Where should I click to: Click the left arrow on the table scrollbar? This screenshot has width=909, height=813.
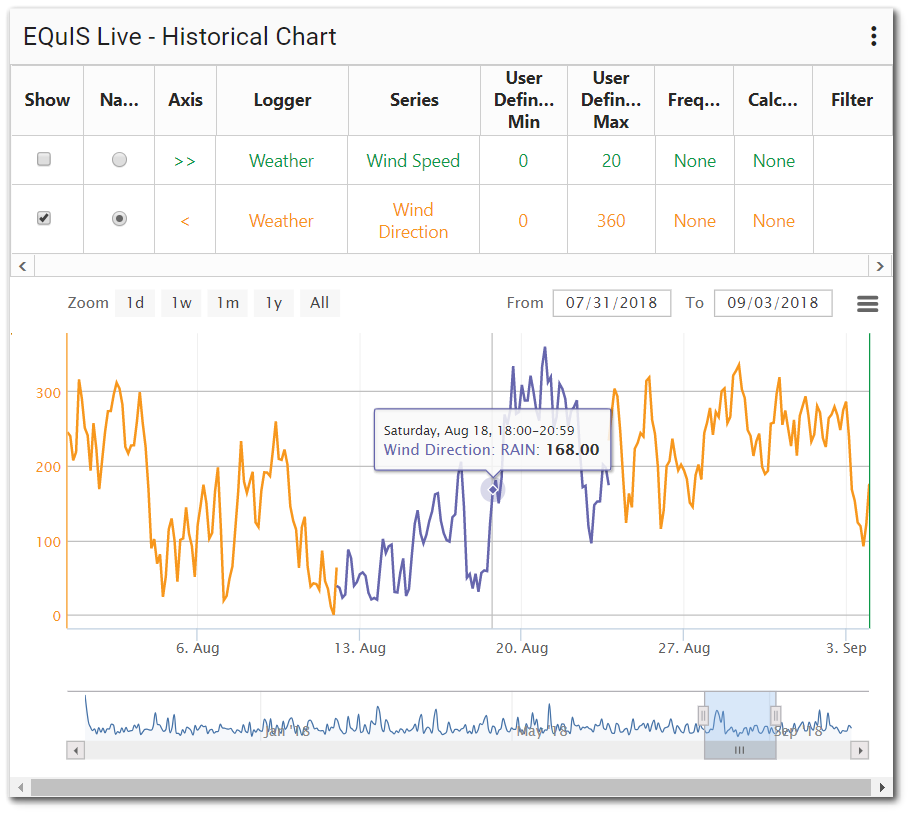point(22,265)
